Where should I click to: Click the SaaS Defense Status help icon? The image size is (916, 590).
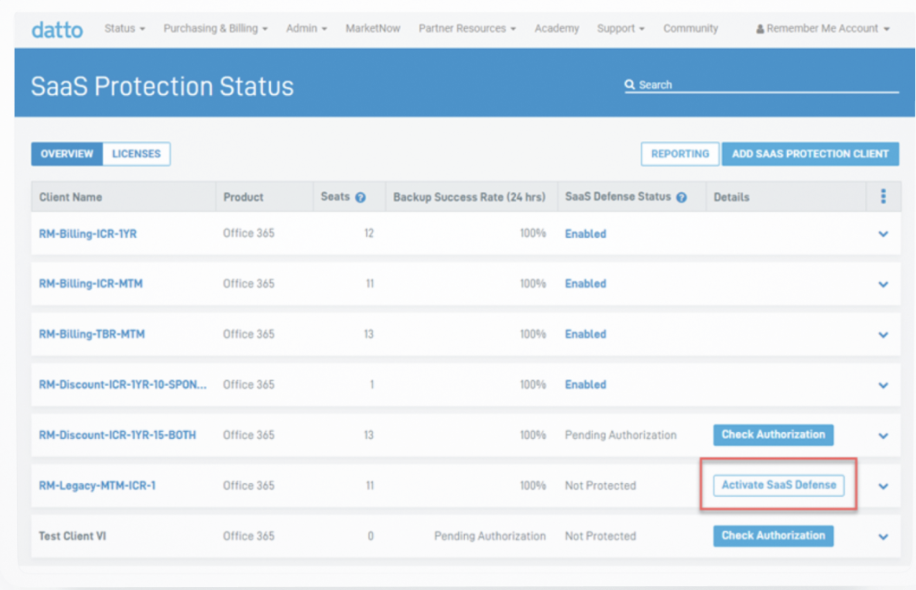(x=681, y=197)
